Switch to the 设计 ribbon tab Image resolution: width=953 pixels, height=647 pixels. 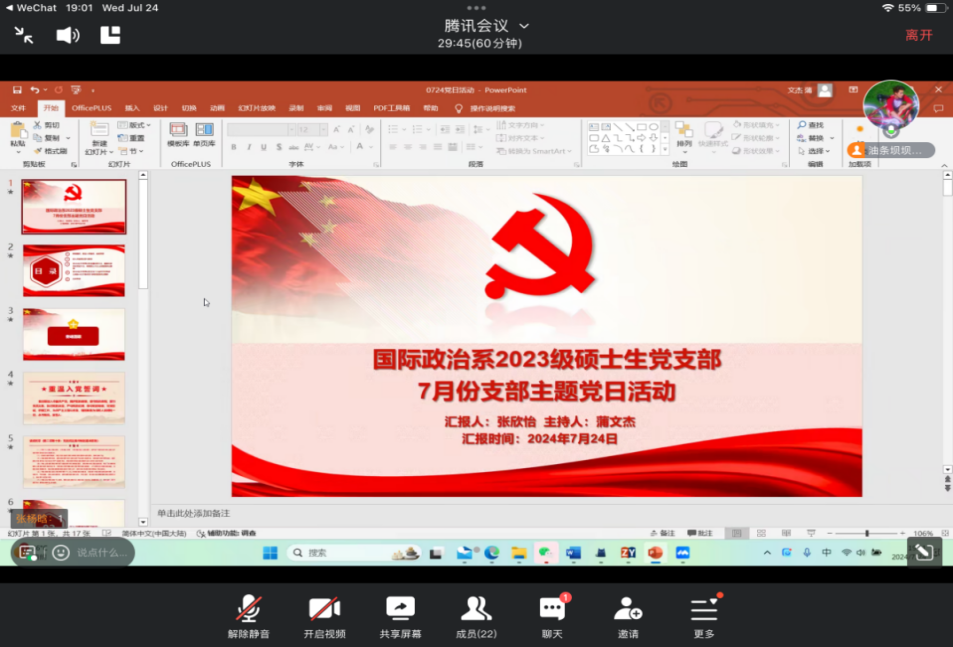pos(160,108)
